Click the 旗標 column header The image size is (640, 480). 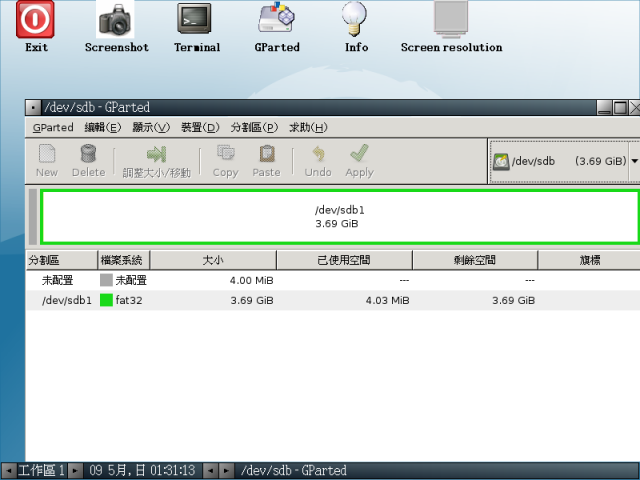click(x=589, y=260)
